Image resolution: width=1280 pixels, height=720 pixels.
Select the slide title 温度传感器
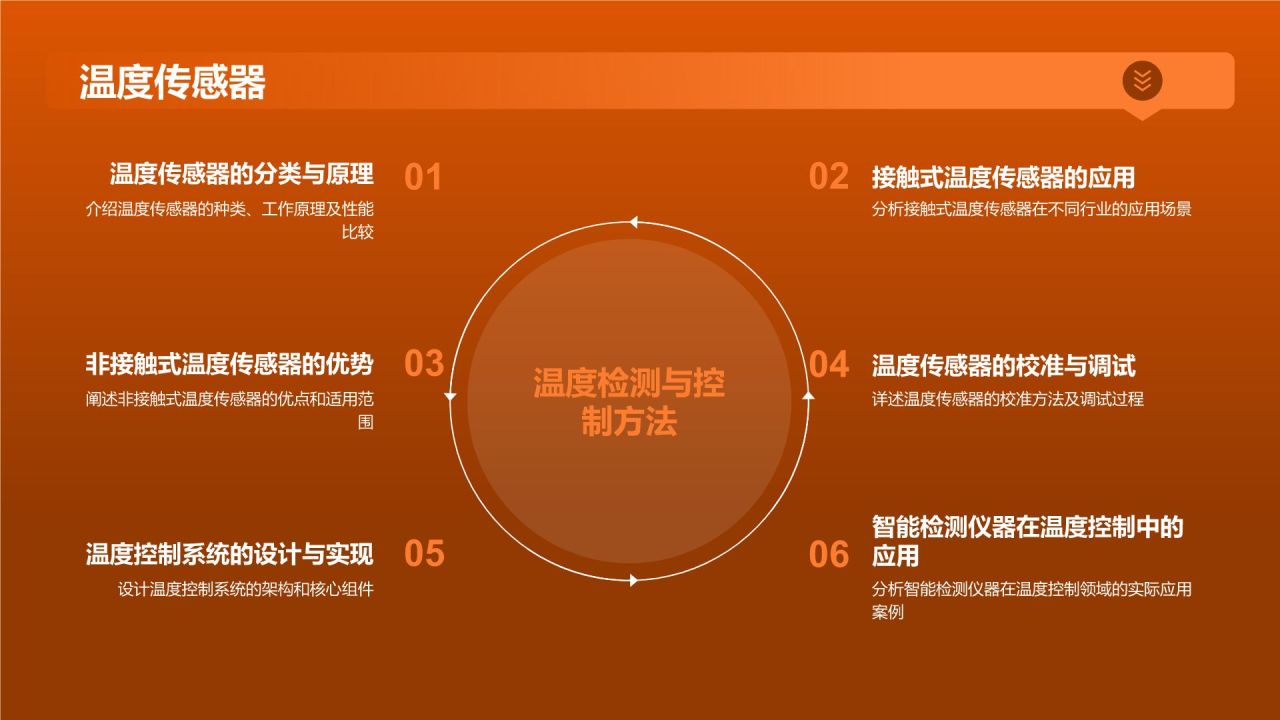coord(172,82)
